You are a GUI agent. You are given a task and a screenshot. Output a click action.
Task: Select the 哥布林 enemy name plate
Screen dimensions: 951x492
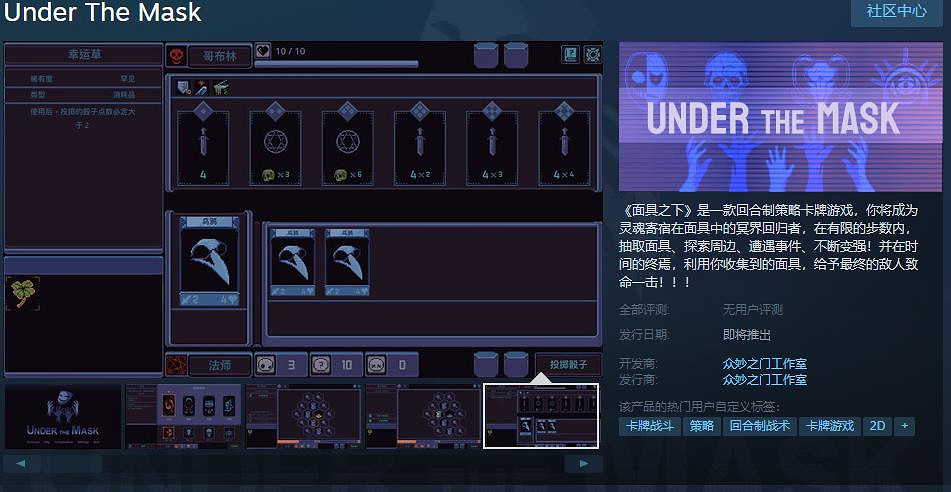pos(220,57)
